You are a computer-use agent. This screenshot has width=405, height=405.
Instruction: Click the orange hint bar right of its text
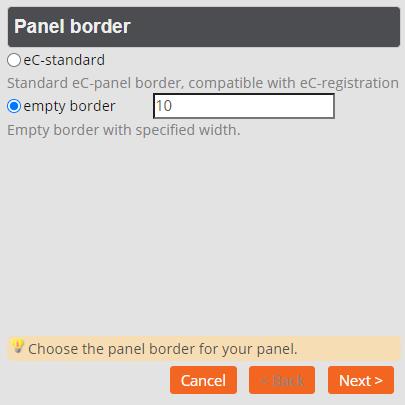(x=348, y=348)
